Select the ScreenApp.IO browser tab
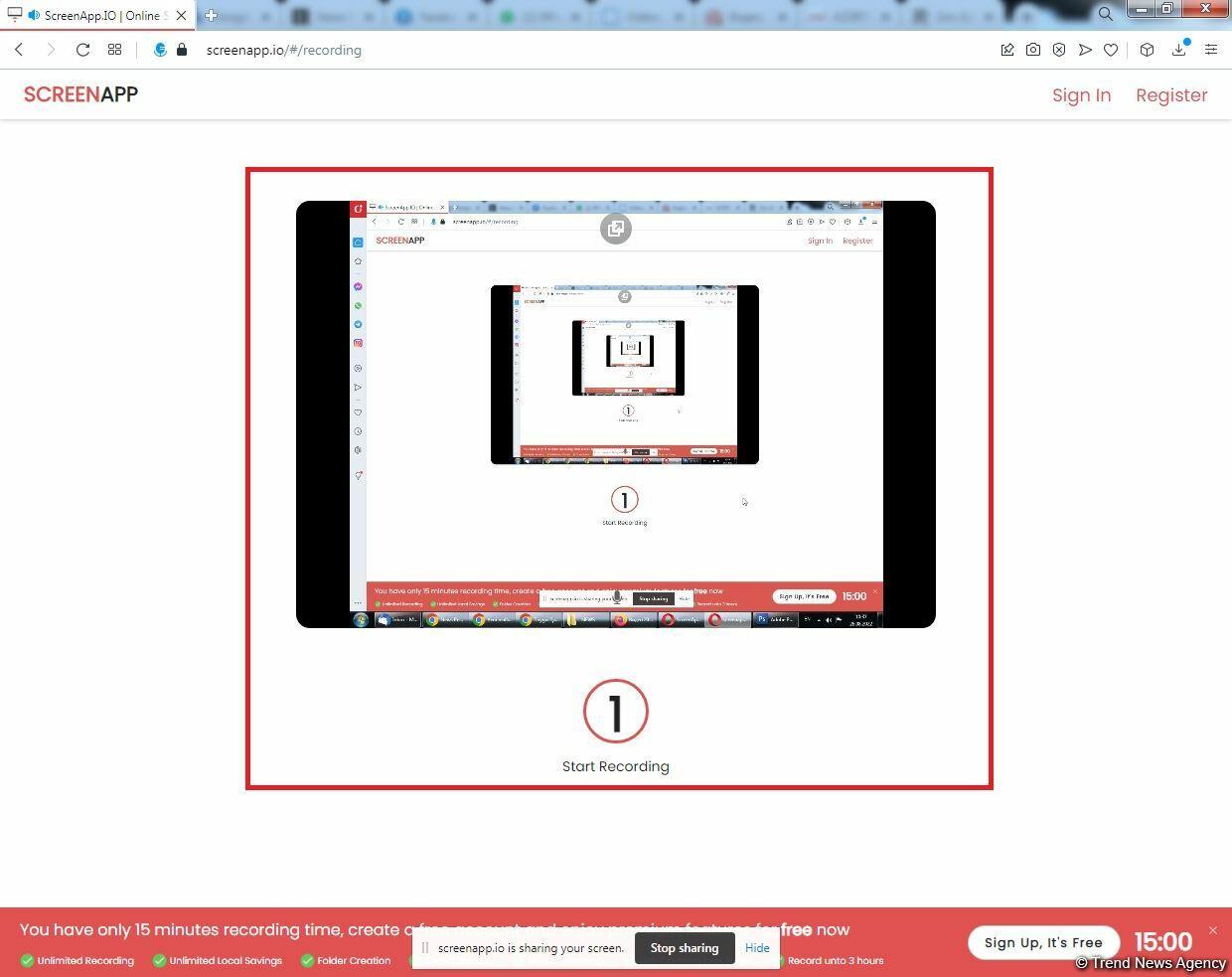This screenshot has width=1232, height=977. (97, 15)
